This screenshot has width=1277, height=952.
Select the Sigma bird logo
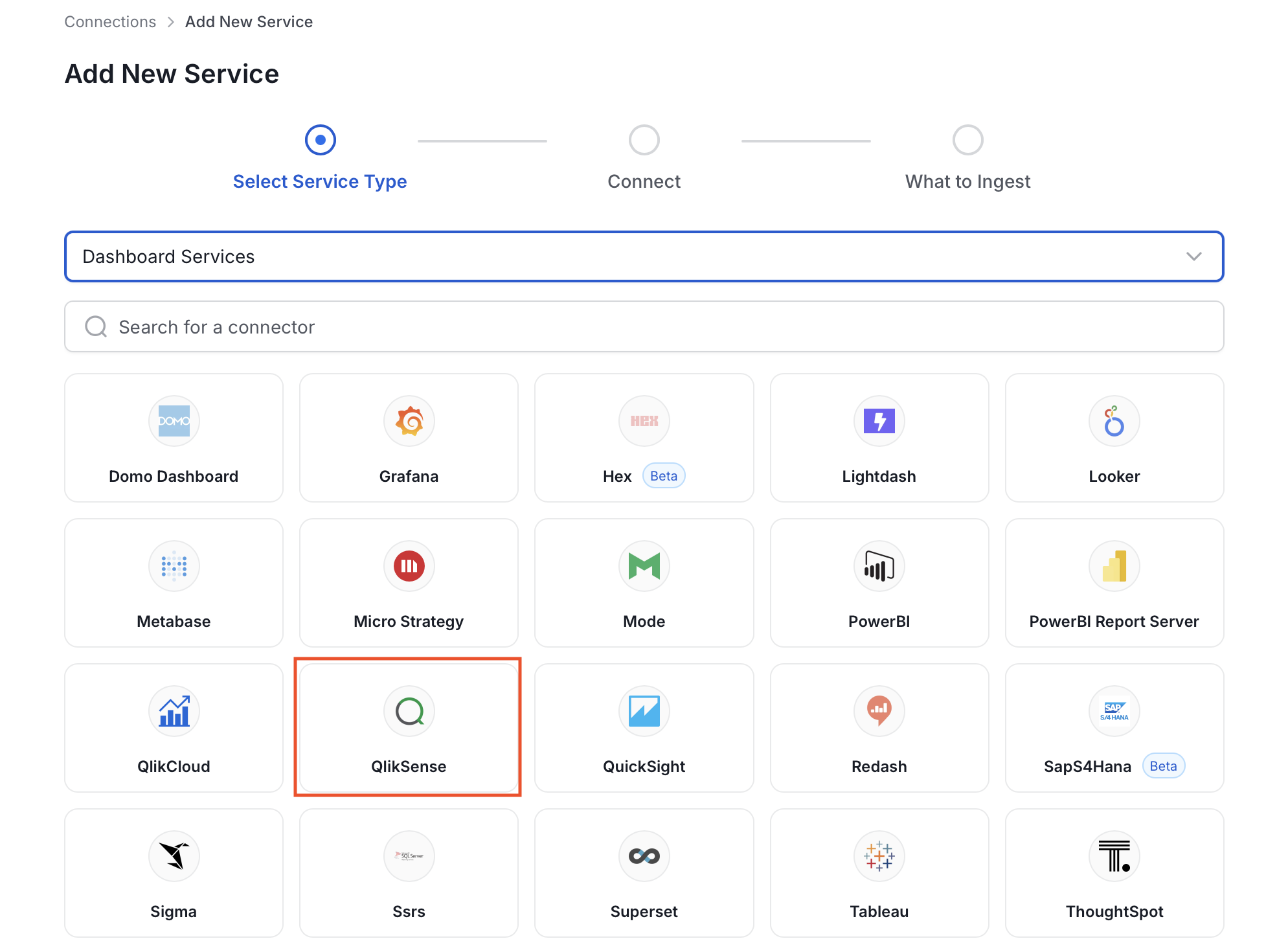pyautogui.click(x=174, y=856)
